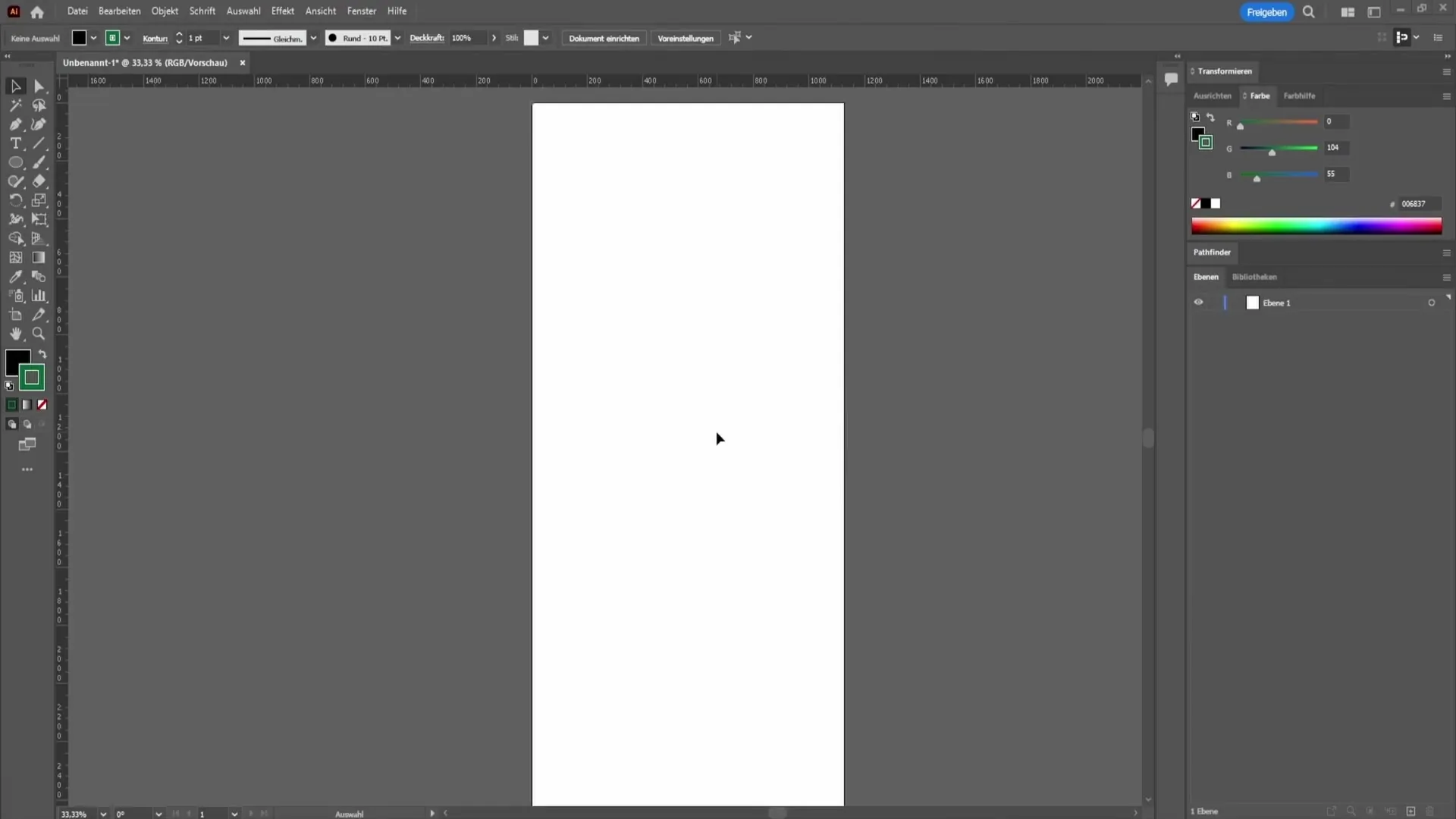Select the Type (T) tool
The width and height of the screenshot is (1456, 819).
(15, 143)
